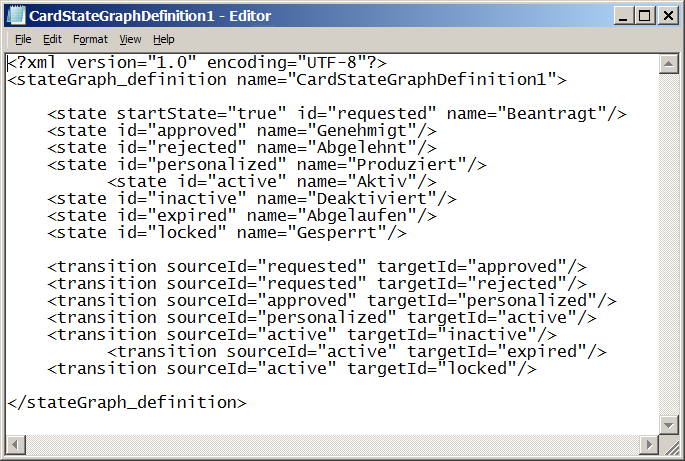Image resolution: width=685 pixels, height=461 pixels.
Task: Minimize the Editor window
Action: 622,16
